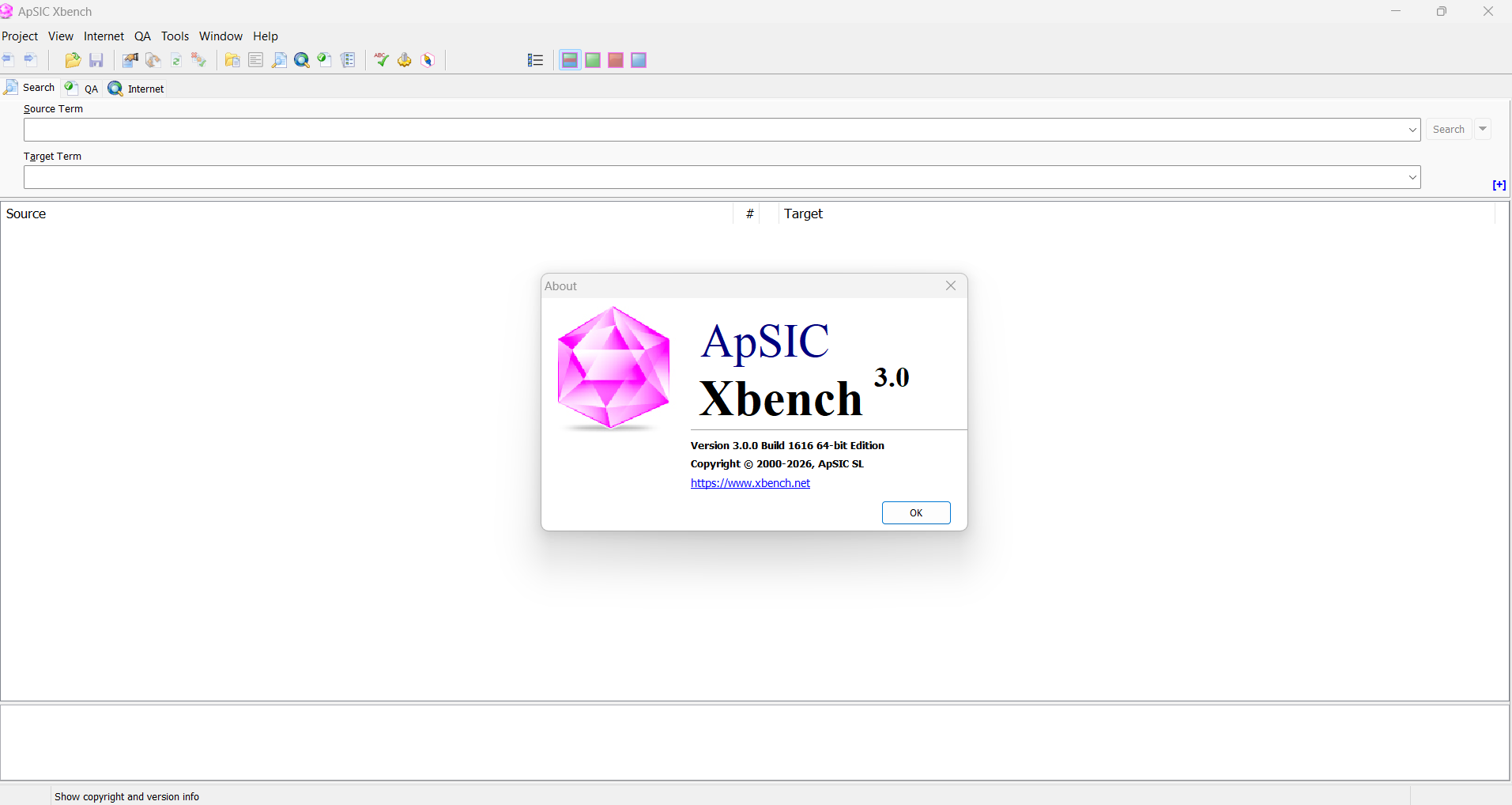The image size is (1512, 805).
Task: Open the Project menu
Action: (20, 36)
